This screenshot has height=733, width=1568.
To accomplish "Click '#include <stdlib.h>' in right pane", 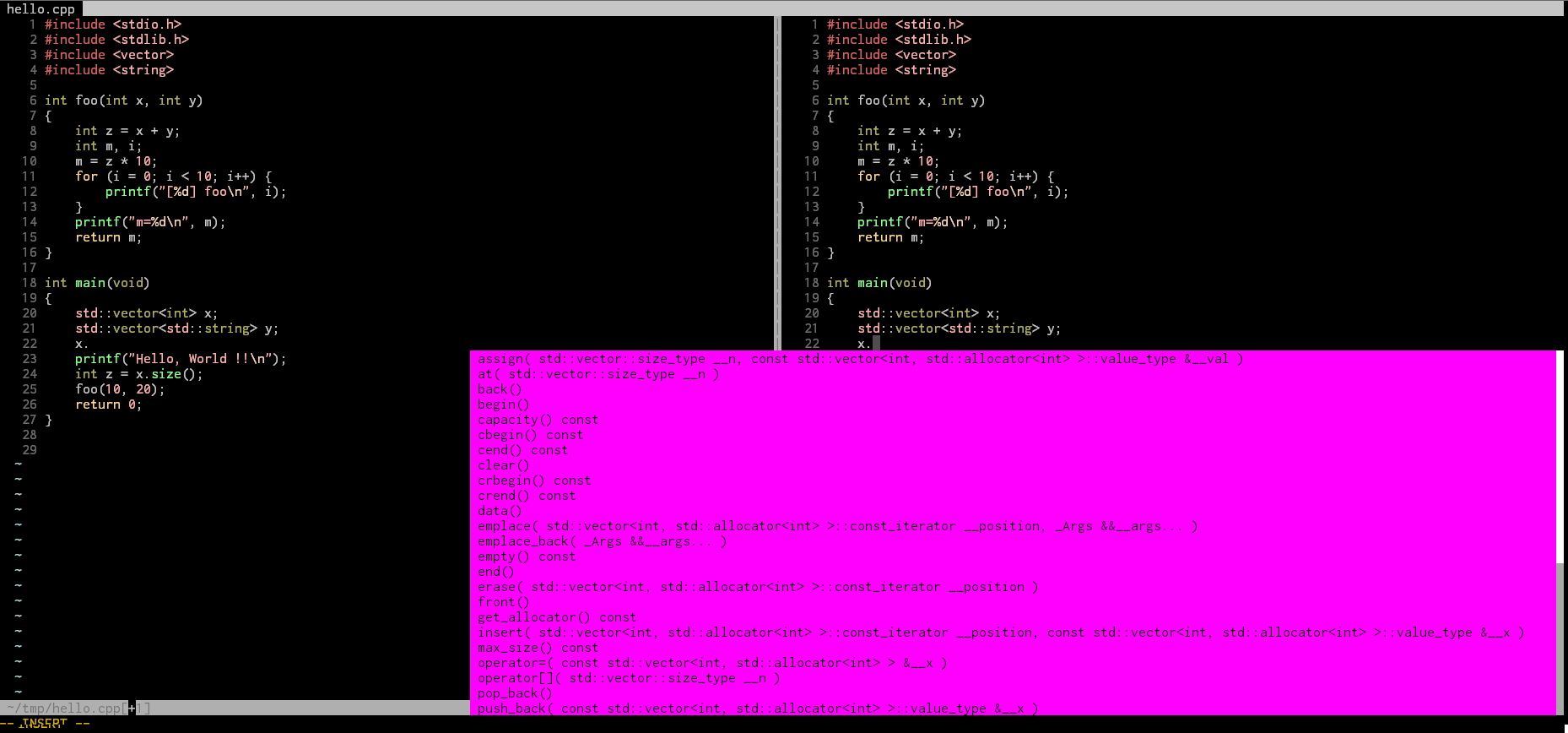I will [x=899, y=40].
